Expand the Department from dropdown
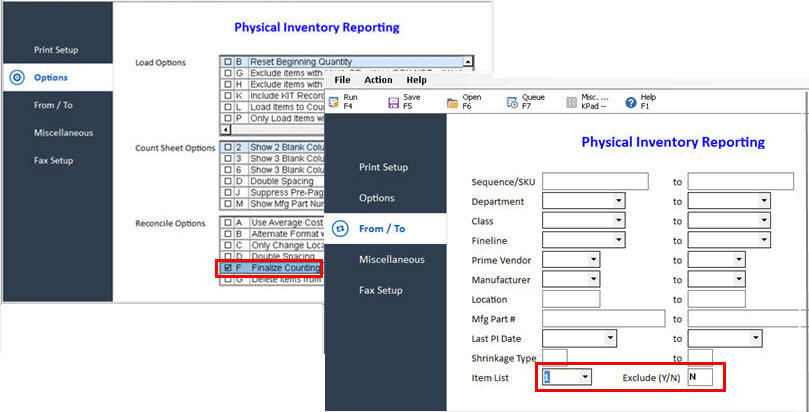The height and width of the screenshot is (412, 809). point(619,201)
